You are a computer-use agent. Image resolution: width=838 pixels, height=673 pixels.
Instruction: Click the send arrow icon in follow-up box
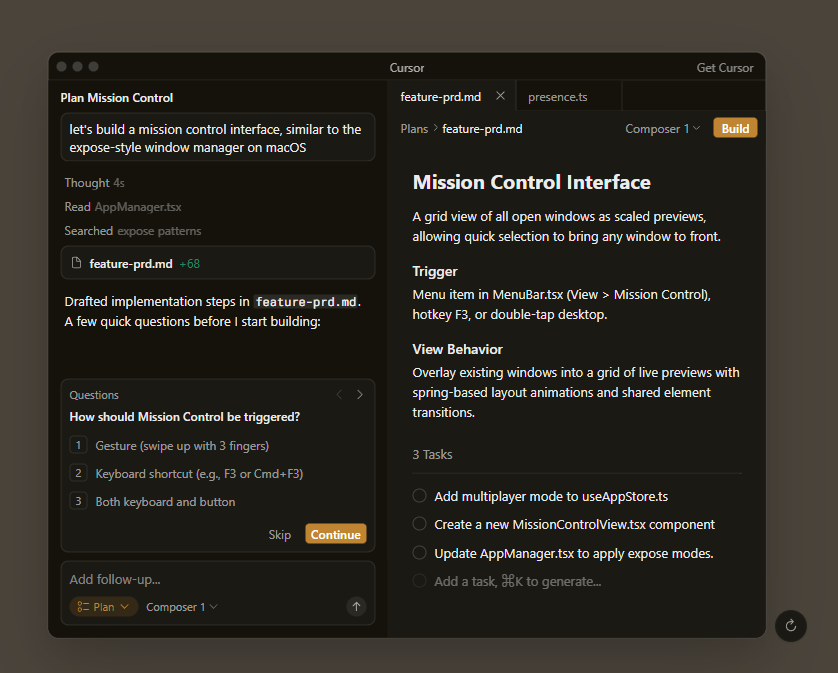(356, 607)
